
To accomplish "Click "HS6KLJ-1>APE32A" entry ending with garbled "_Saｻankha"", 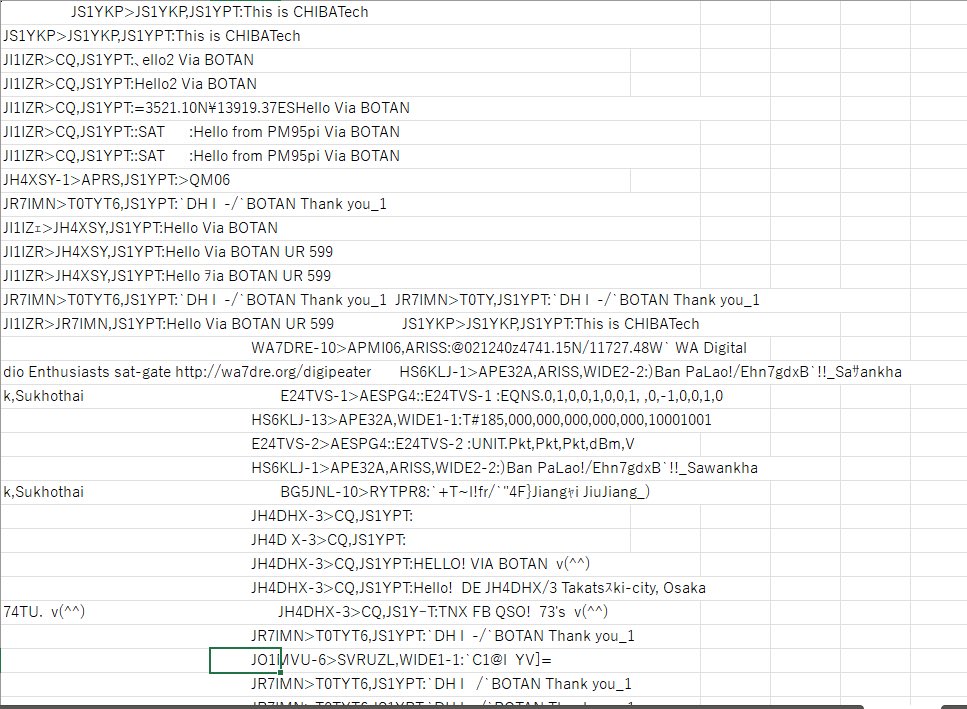I will point(651,372).
